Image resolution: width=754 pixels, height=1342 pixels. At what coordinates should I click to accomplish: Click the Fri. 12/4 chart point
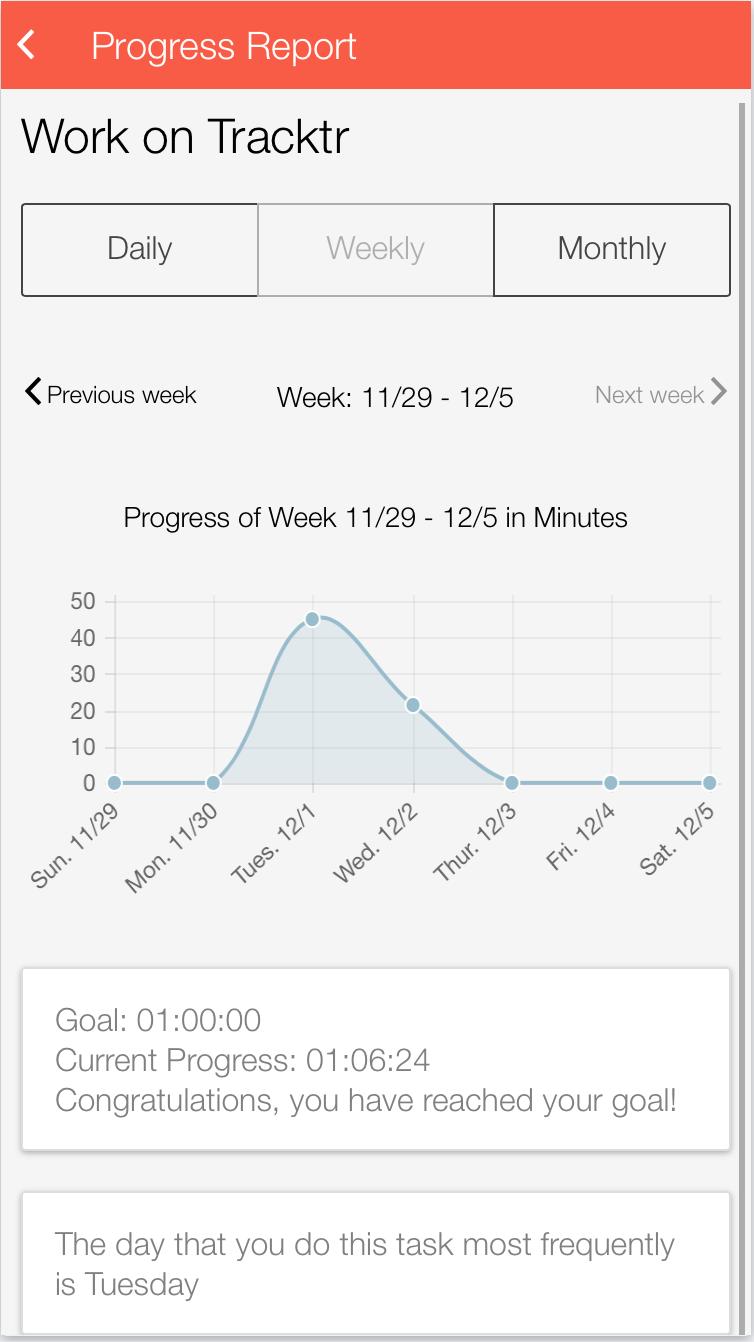coord(610,782)
